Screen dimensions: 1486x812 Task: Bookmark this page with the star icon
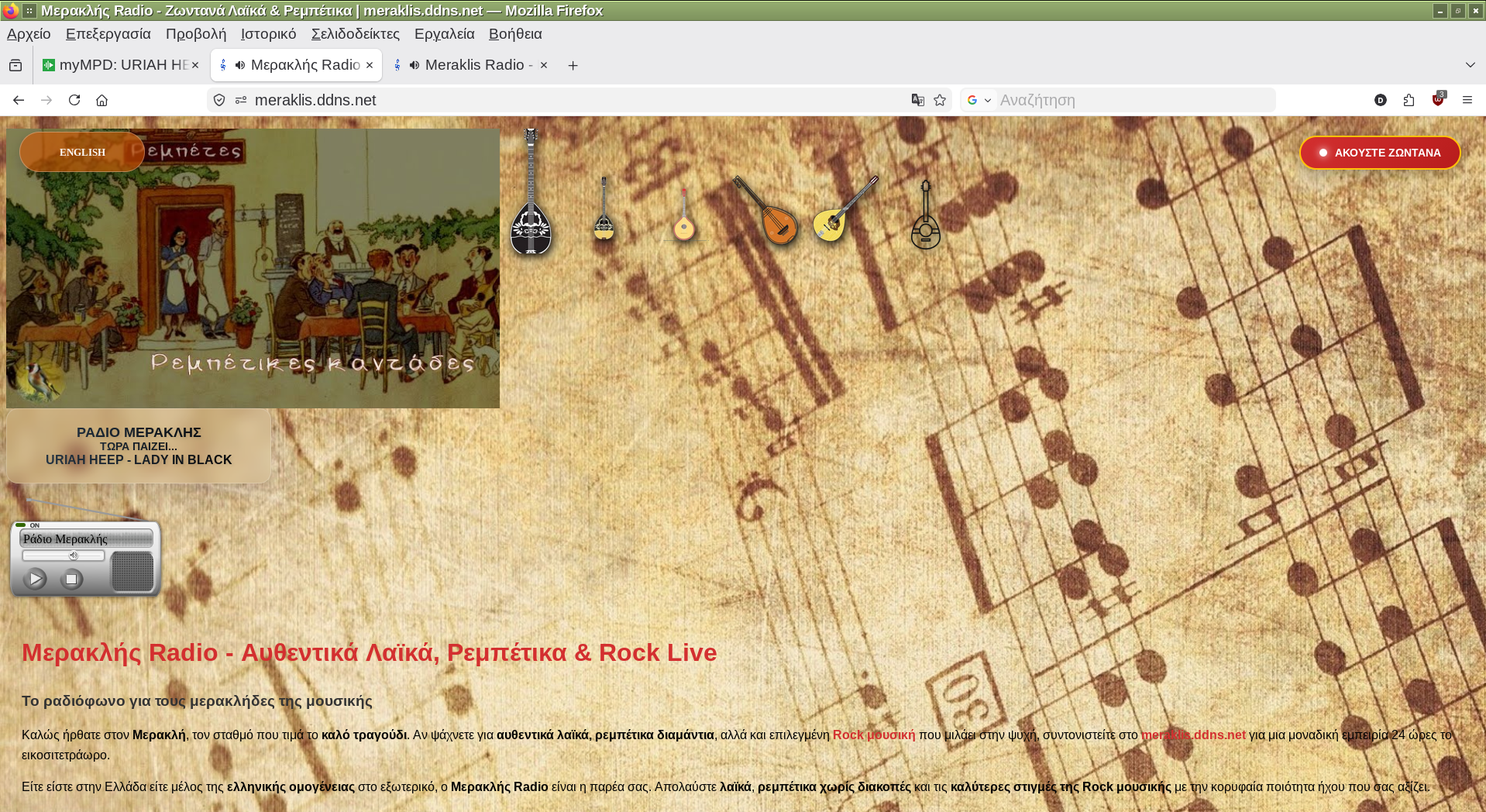(x=940, y=100)
